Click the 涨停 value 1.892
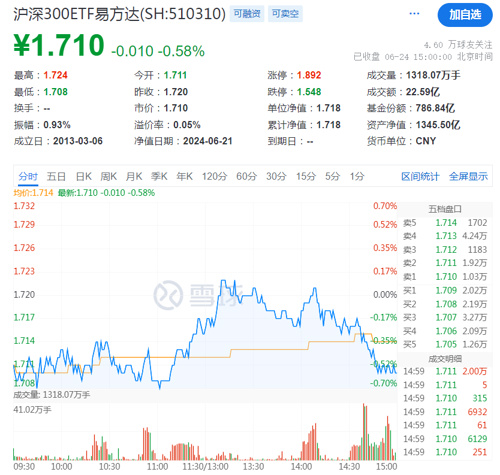 [x=309, y=75]
